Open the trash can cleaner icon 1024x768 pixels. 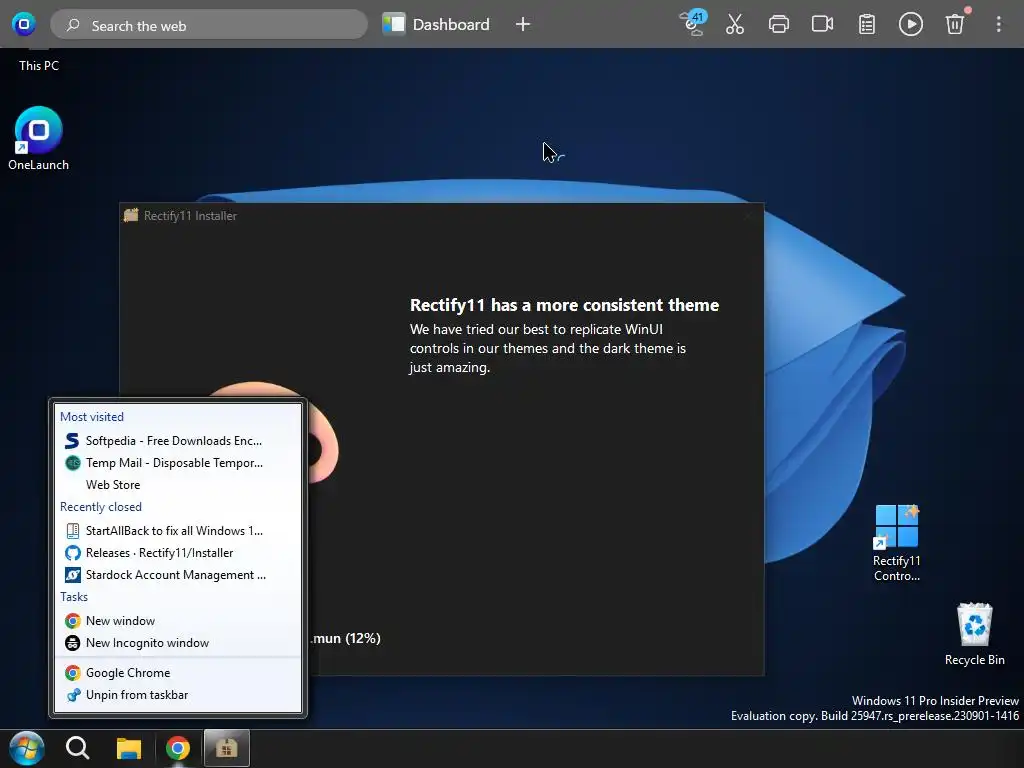point(955,24)
